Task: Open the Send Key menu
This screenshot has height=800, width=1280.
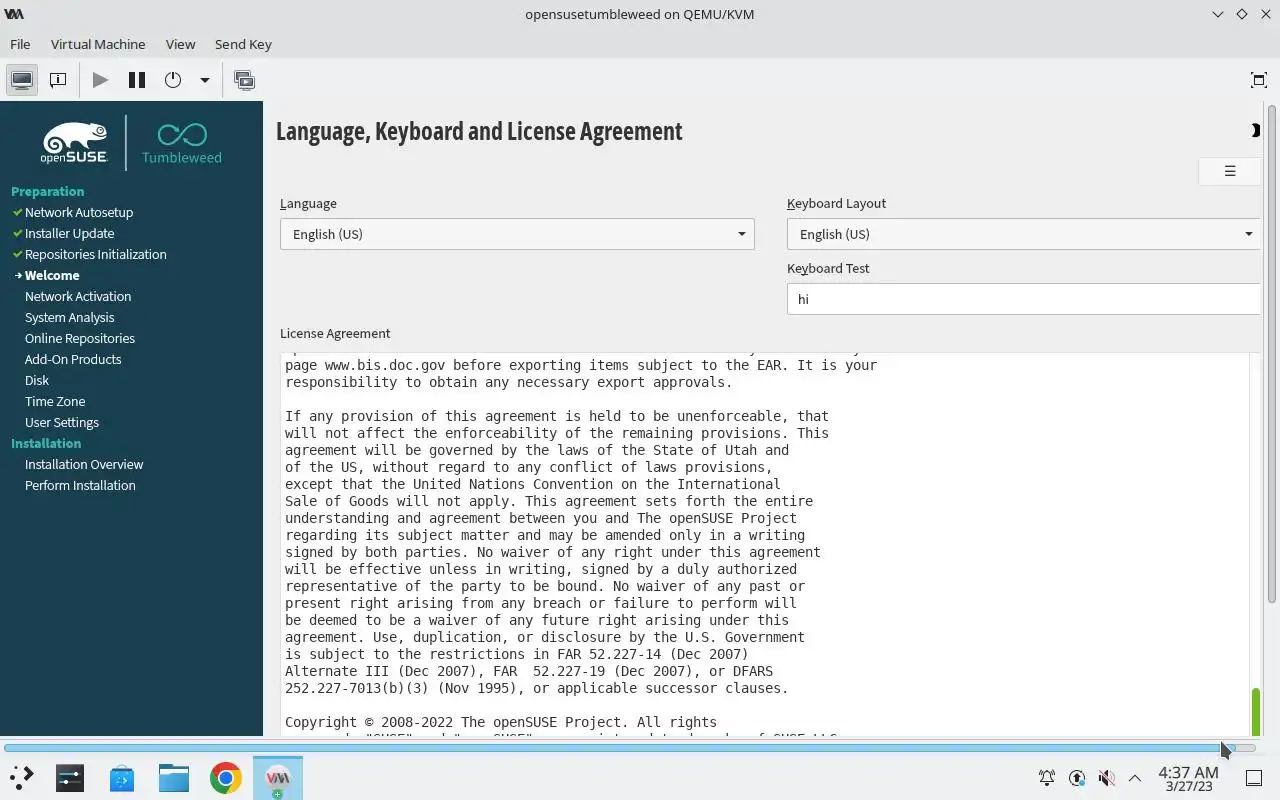Action: [243, 44]
